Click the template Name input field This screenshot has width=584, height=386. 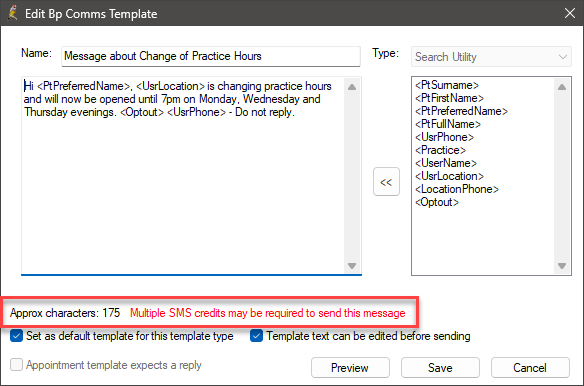pos(211,56)
